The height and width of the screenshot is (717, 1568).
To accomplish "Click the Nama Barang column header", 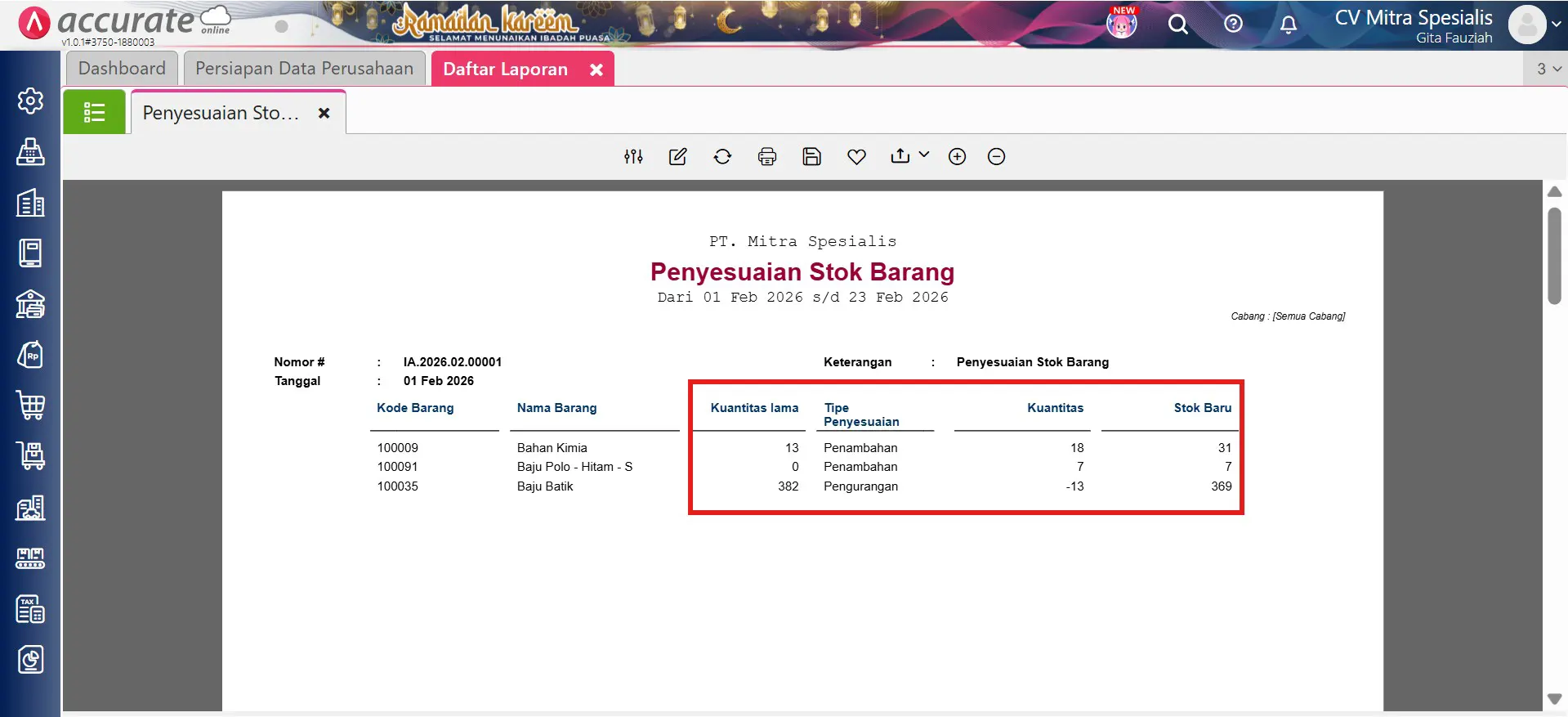I will 556,407.
